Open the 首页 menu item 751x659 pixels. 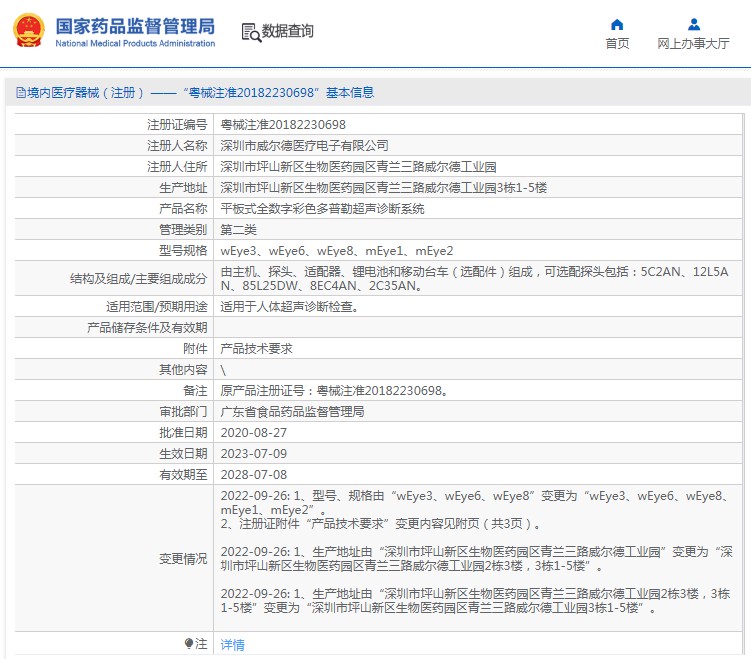click(x=617, y=44)
